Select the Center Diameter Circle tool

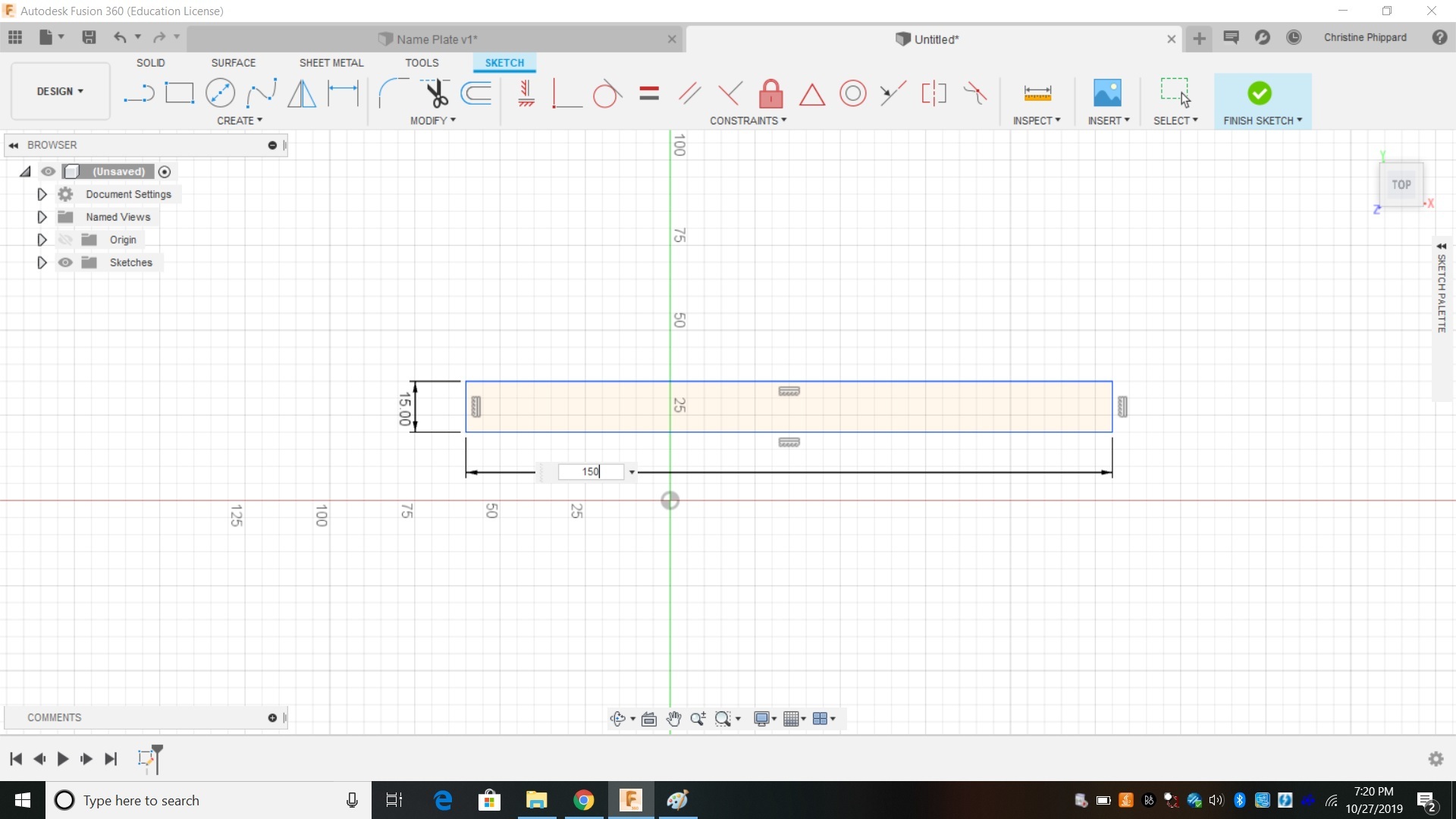point(220,93)
